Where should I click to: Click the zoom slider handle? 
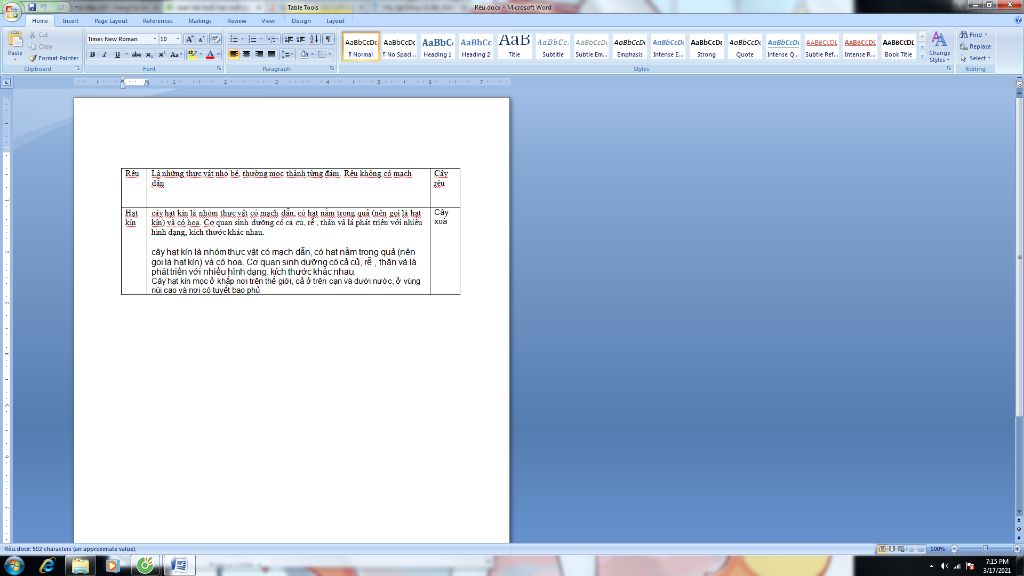[x=985, y=549]
